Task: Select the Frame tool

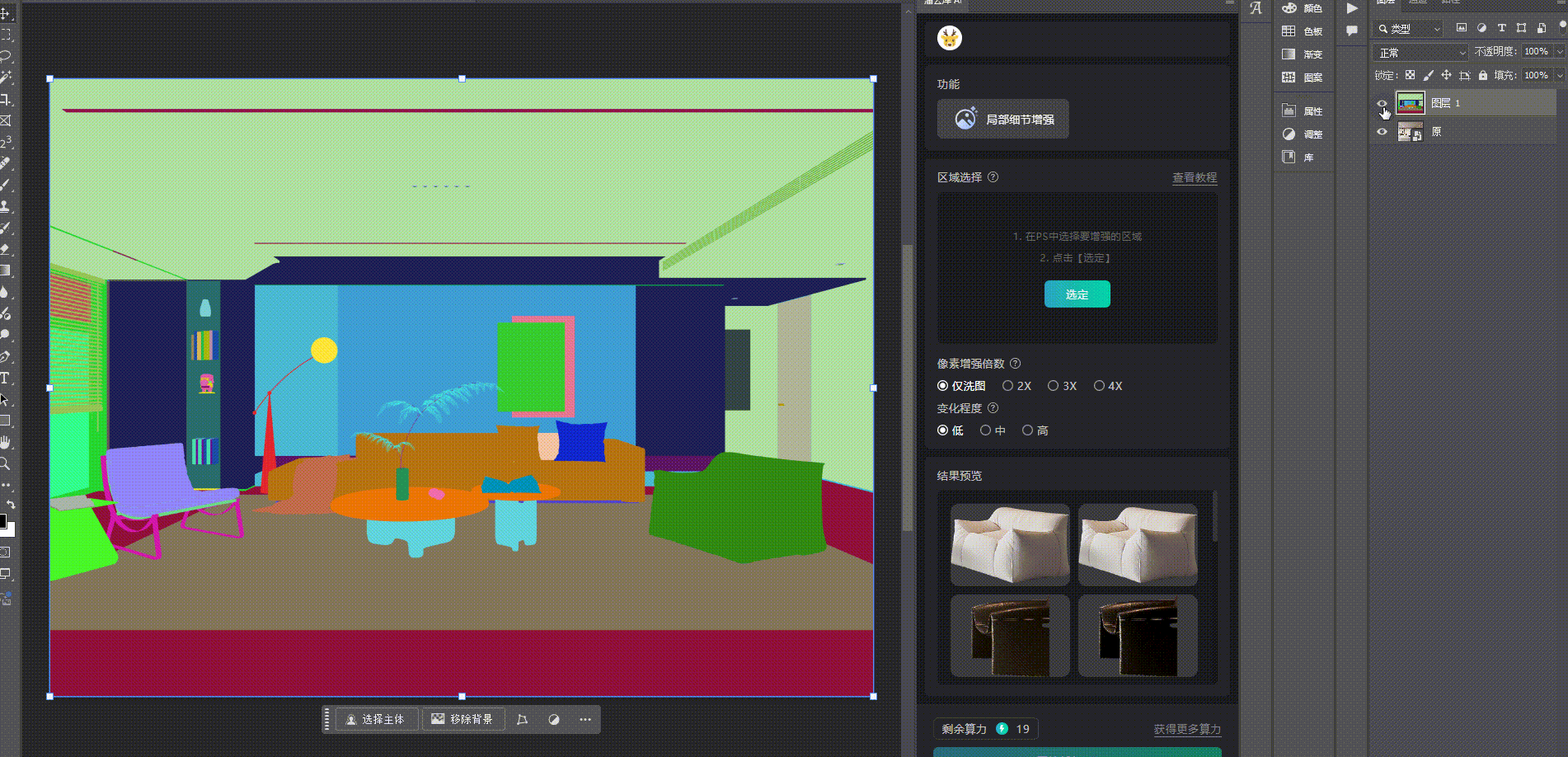Action: pos(6,121)
